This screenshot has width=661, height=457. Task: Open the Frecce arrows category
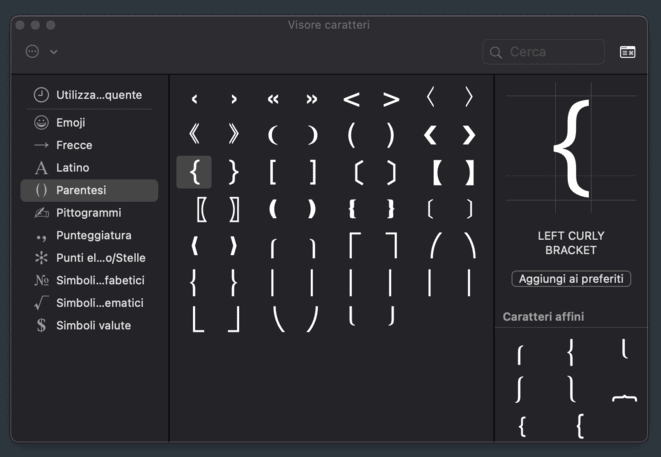(74, 145)
